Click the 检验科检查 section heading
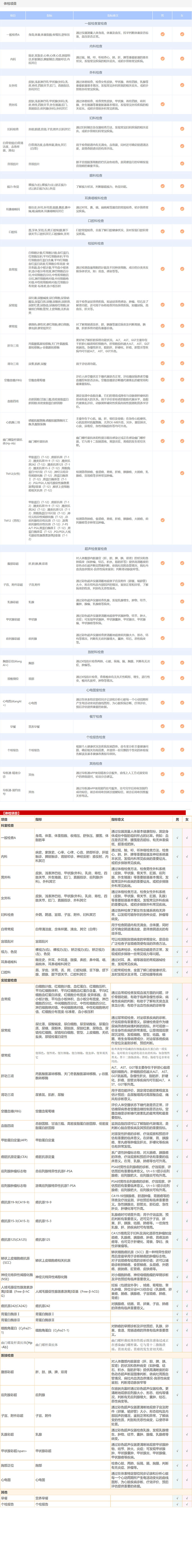 (96, 243)
